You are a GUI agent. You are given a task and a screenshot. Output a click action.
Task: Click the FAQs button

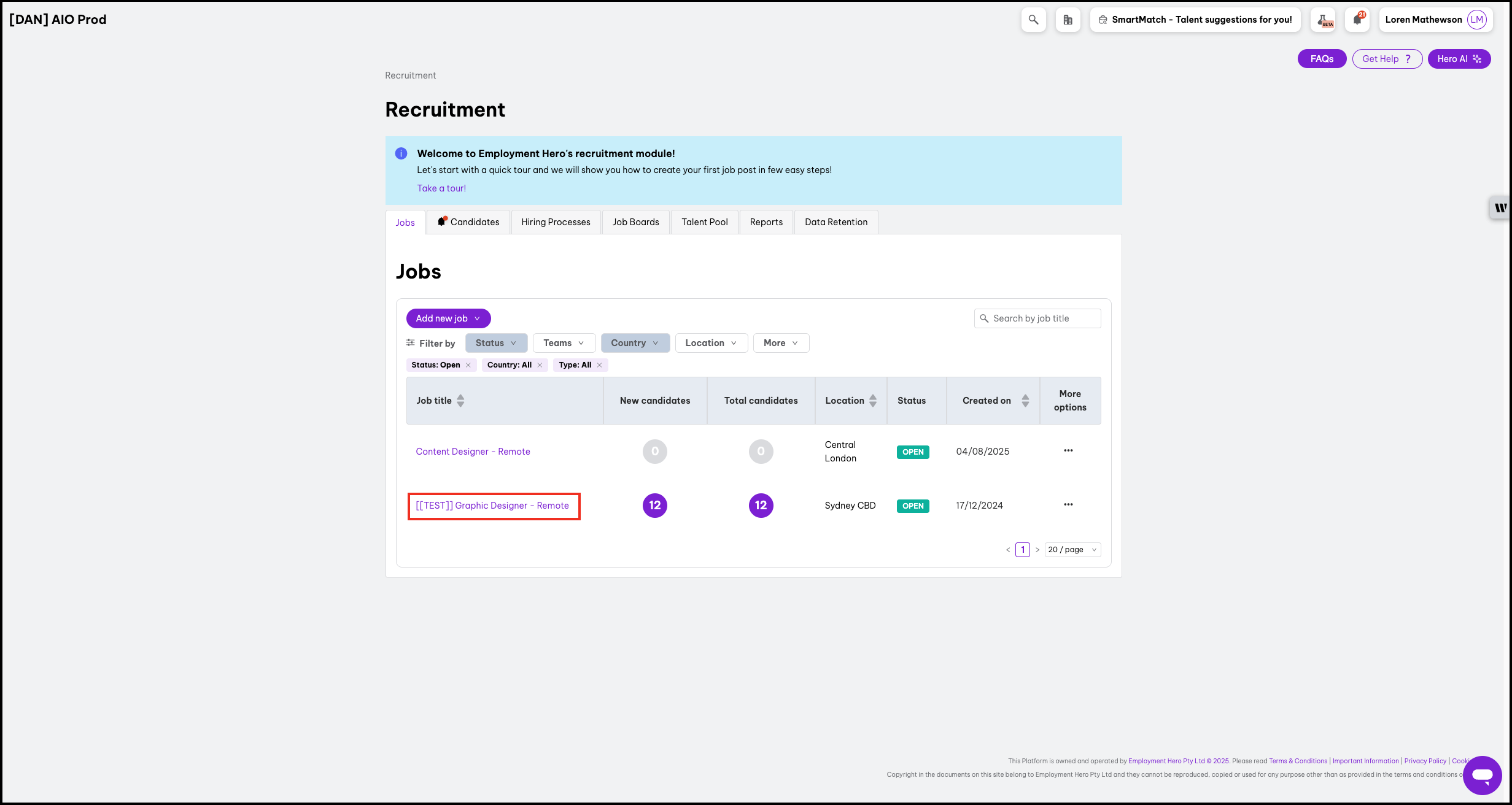pyautogui.click(x=1322, y=59)
